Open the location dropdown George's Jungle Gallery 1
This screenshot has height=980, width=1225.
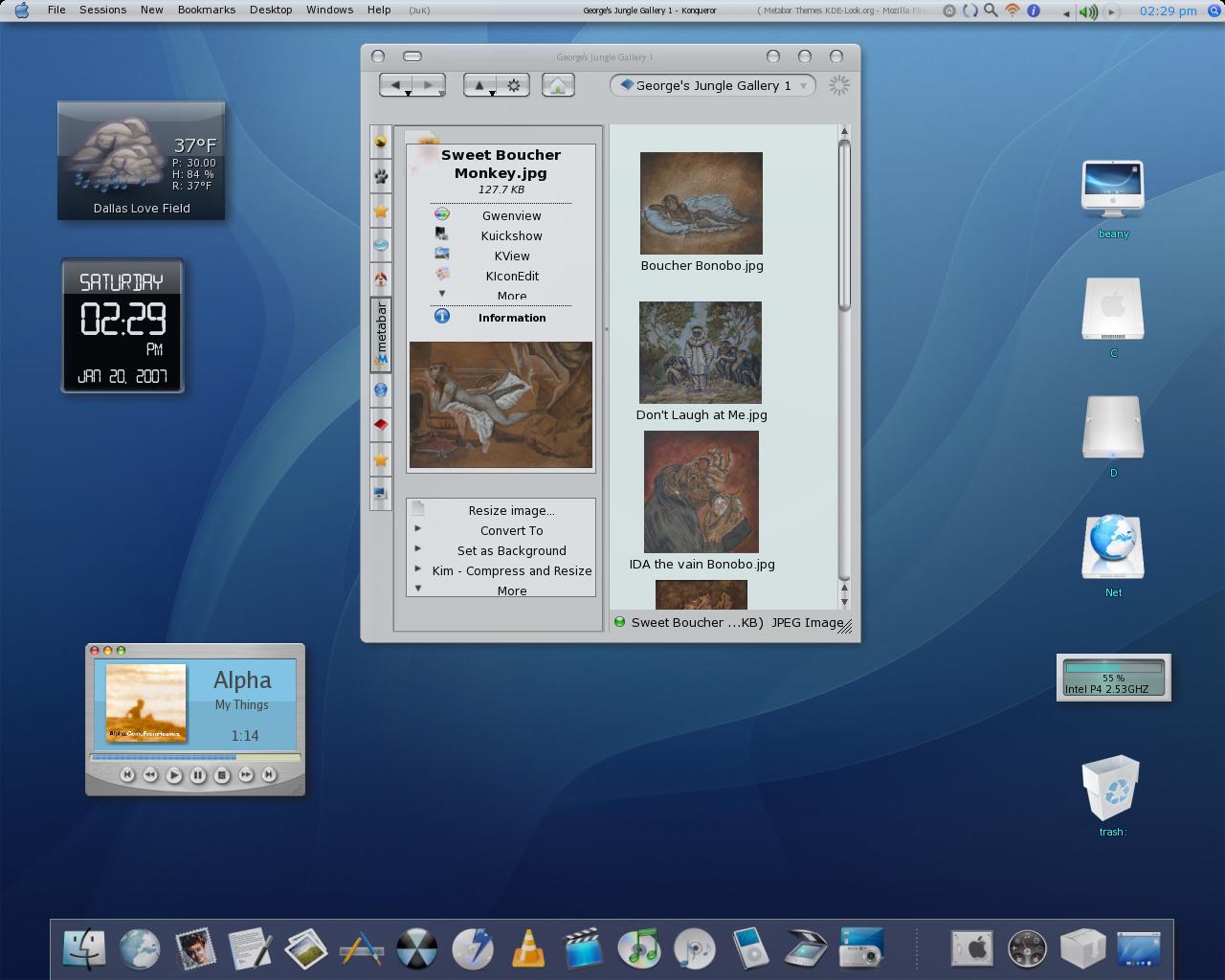pos(713,85)
